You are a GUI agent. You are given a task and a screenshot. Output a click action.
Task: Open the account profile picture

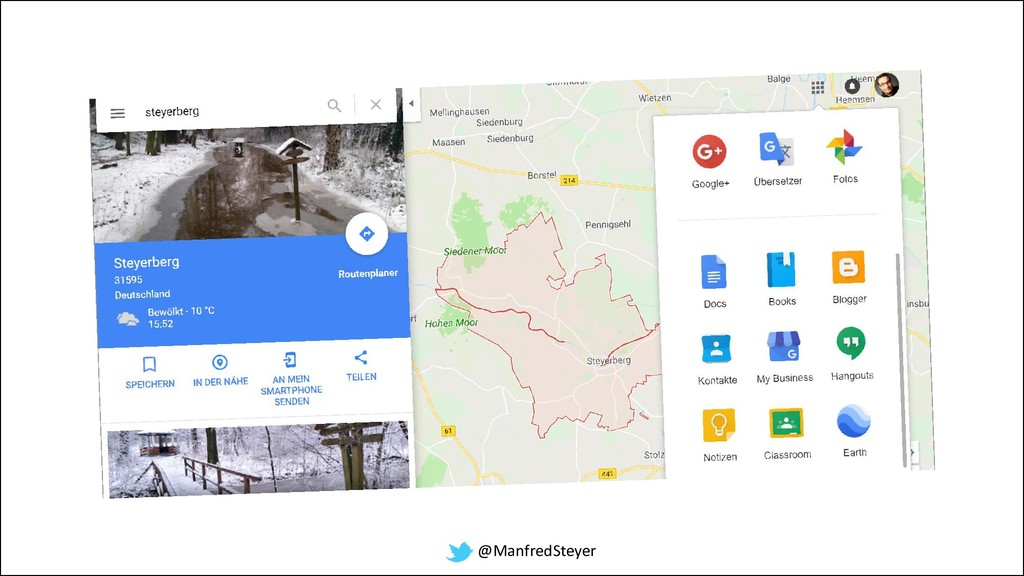pos(886,85)
